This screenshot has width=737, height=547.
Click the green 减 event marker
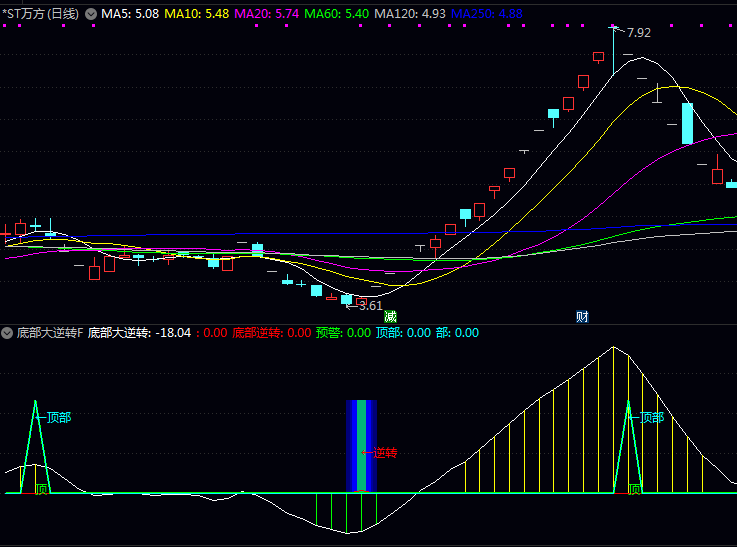coord(390,317)
